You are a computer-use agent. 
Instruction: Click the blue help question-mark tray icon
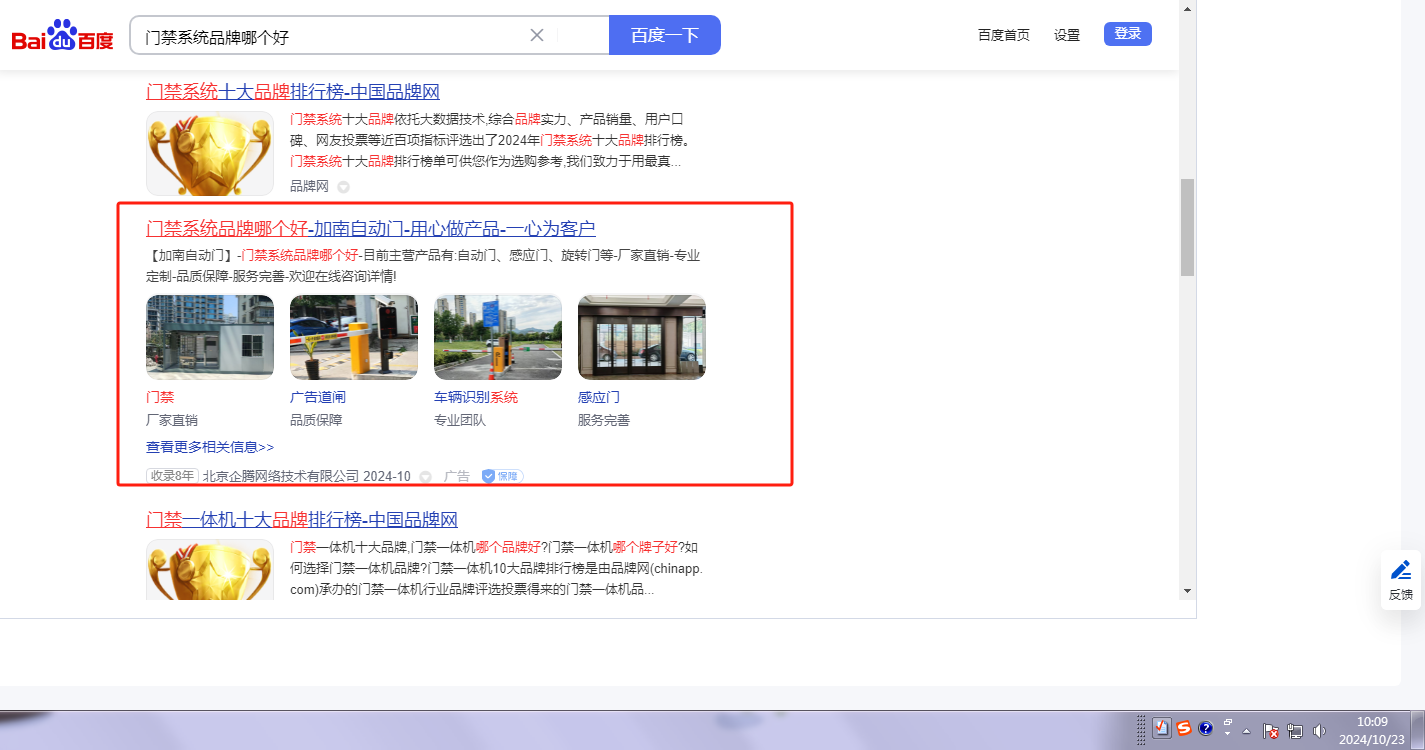1206,729
